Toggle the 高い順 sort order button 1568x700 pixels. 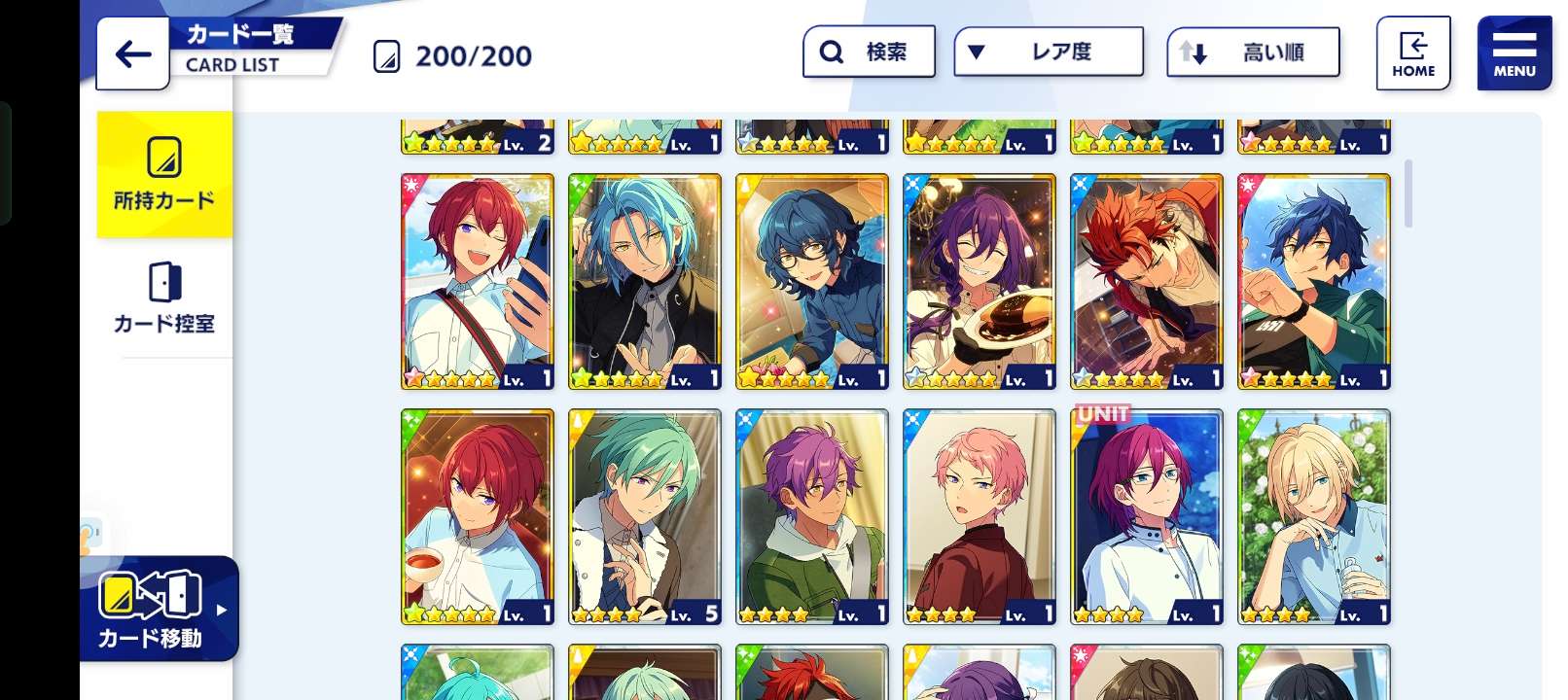click(x=1253, y=52)
